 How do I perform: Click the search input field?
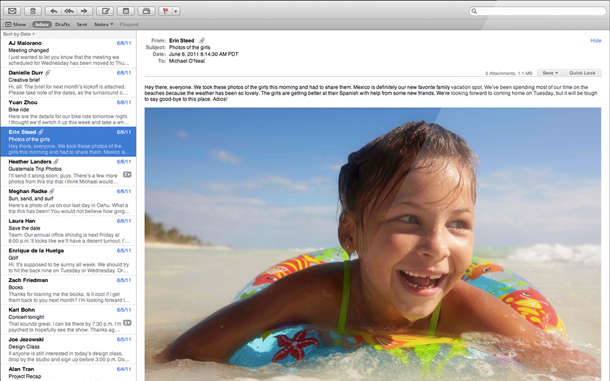pos(538,11)
